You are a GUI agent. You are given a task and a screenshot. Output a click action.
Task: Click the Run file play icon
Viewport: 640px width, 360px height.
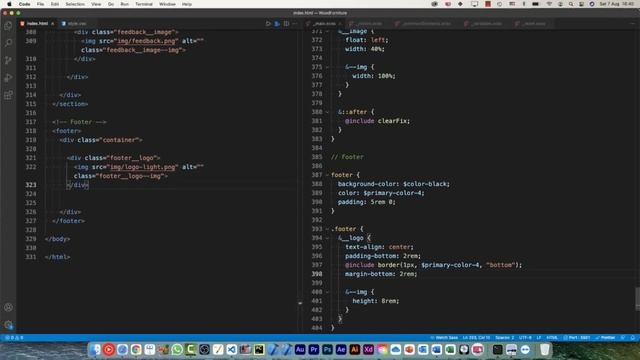click(268, 24)
